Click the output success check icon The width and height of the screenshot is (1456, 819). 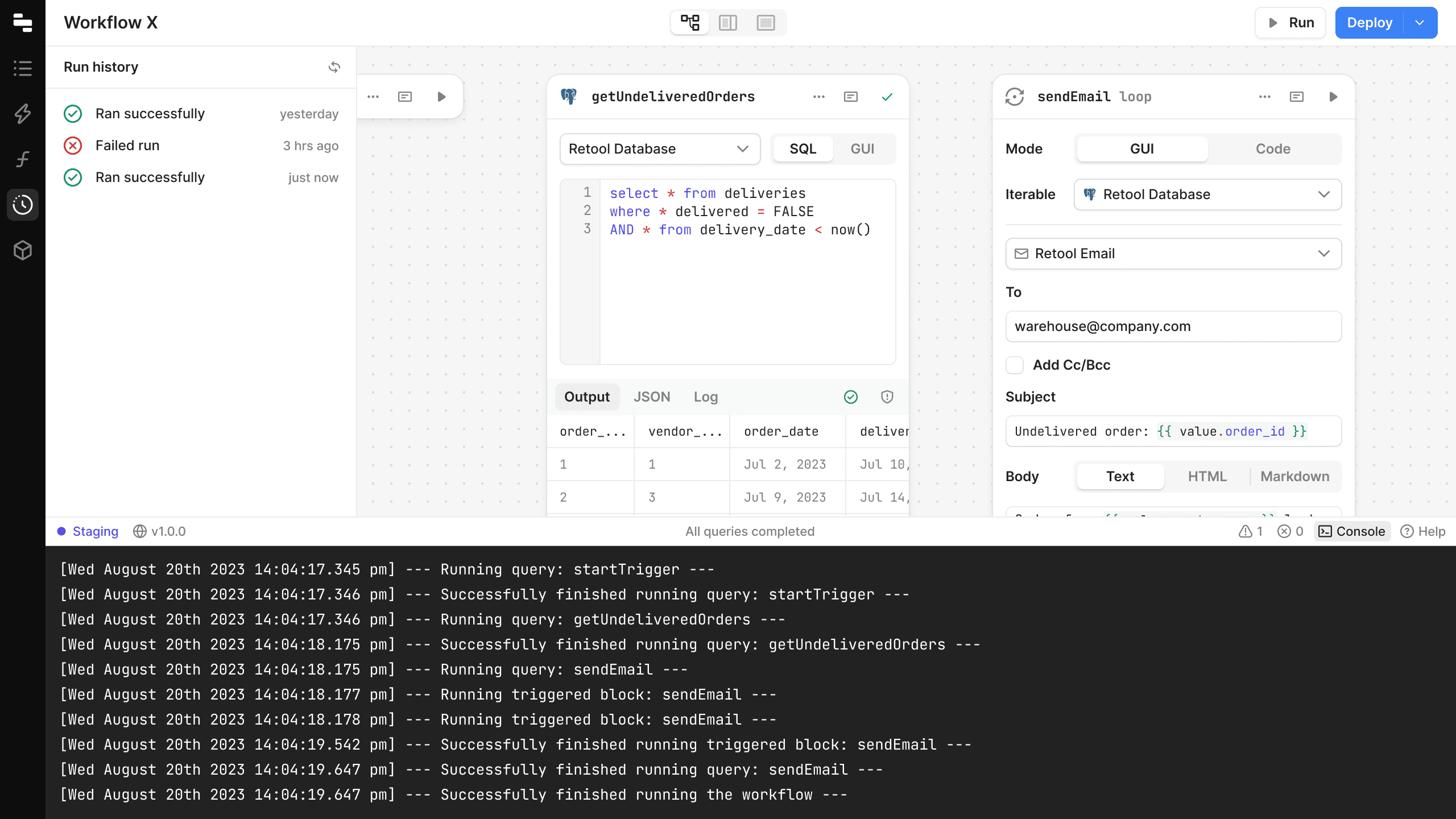point(851,397)
